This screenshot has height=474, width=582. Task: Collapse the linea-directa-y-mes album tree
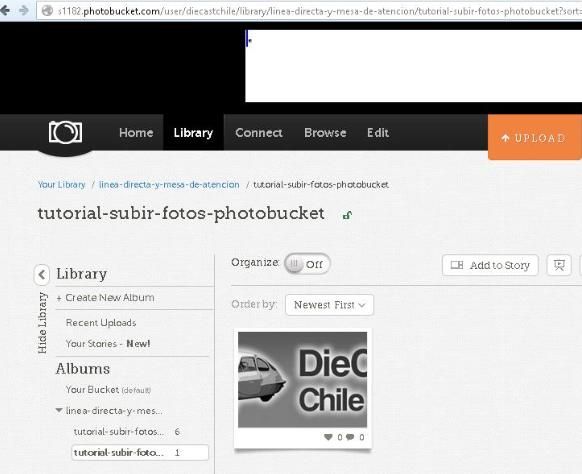[x=59, y=411]
